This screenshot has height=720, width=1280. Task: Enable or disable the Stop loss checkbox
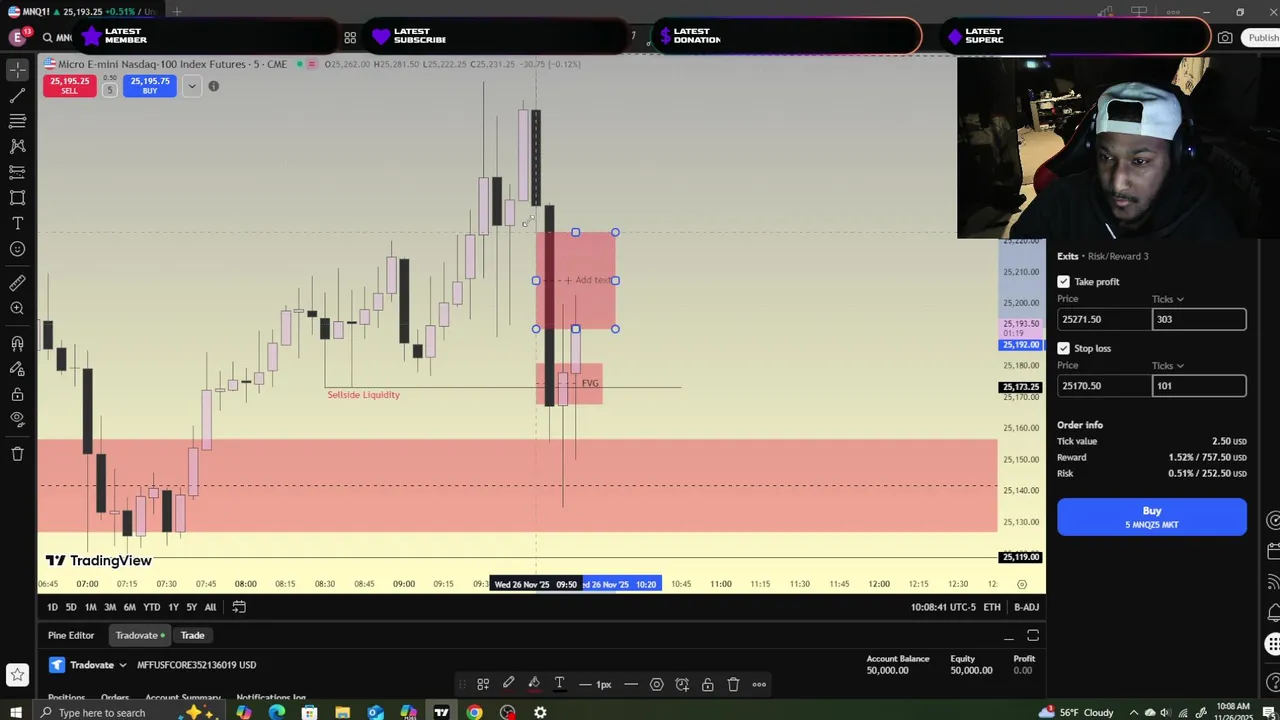tap(1063, 348)
